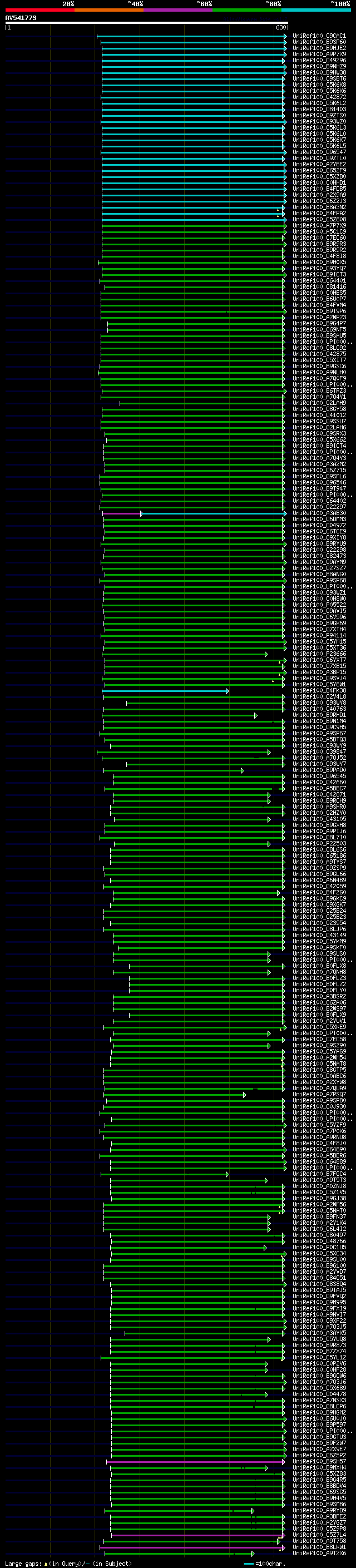Select label UniRef100_P23666
This screenshot has width=356, height=1568.
click(319, 654)
